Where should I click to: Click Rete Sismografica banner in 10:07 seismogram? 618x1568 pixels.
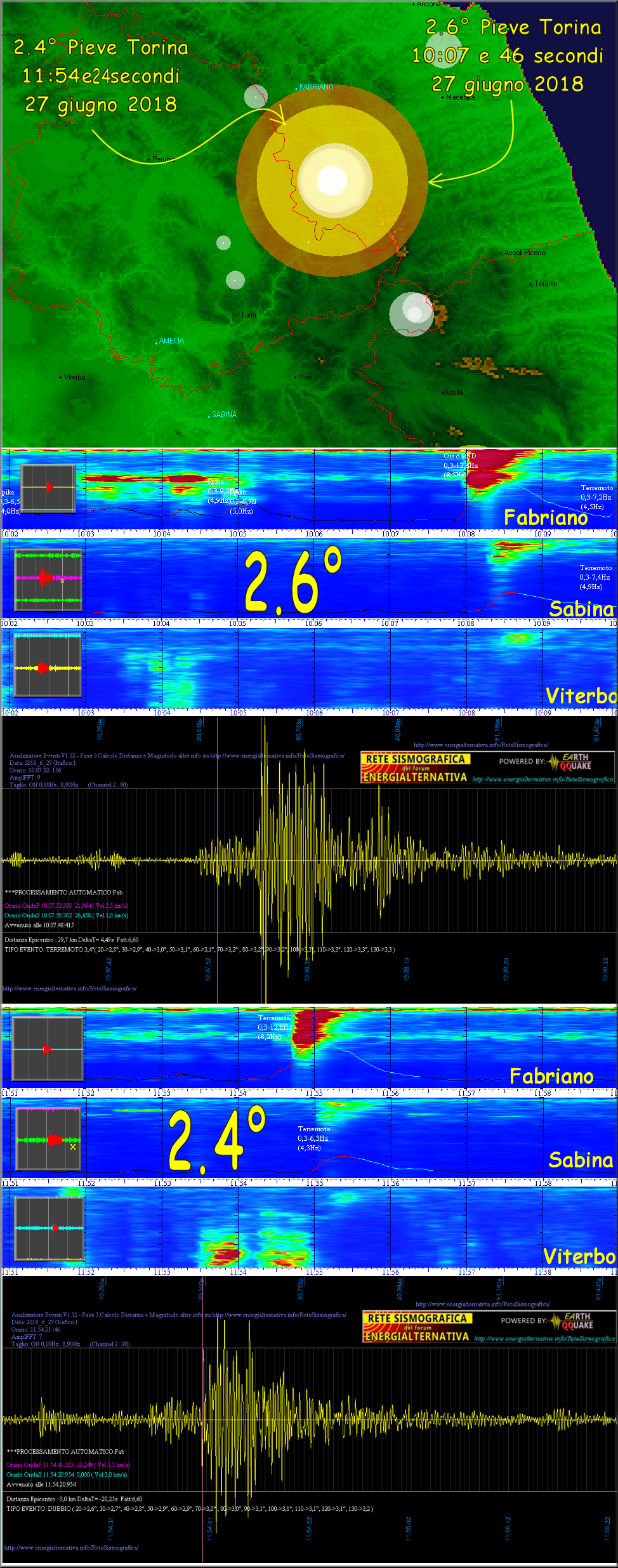(415, 767)
